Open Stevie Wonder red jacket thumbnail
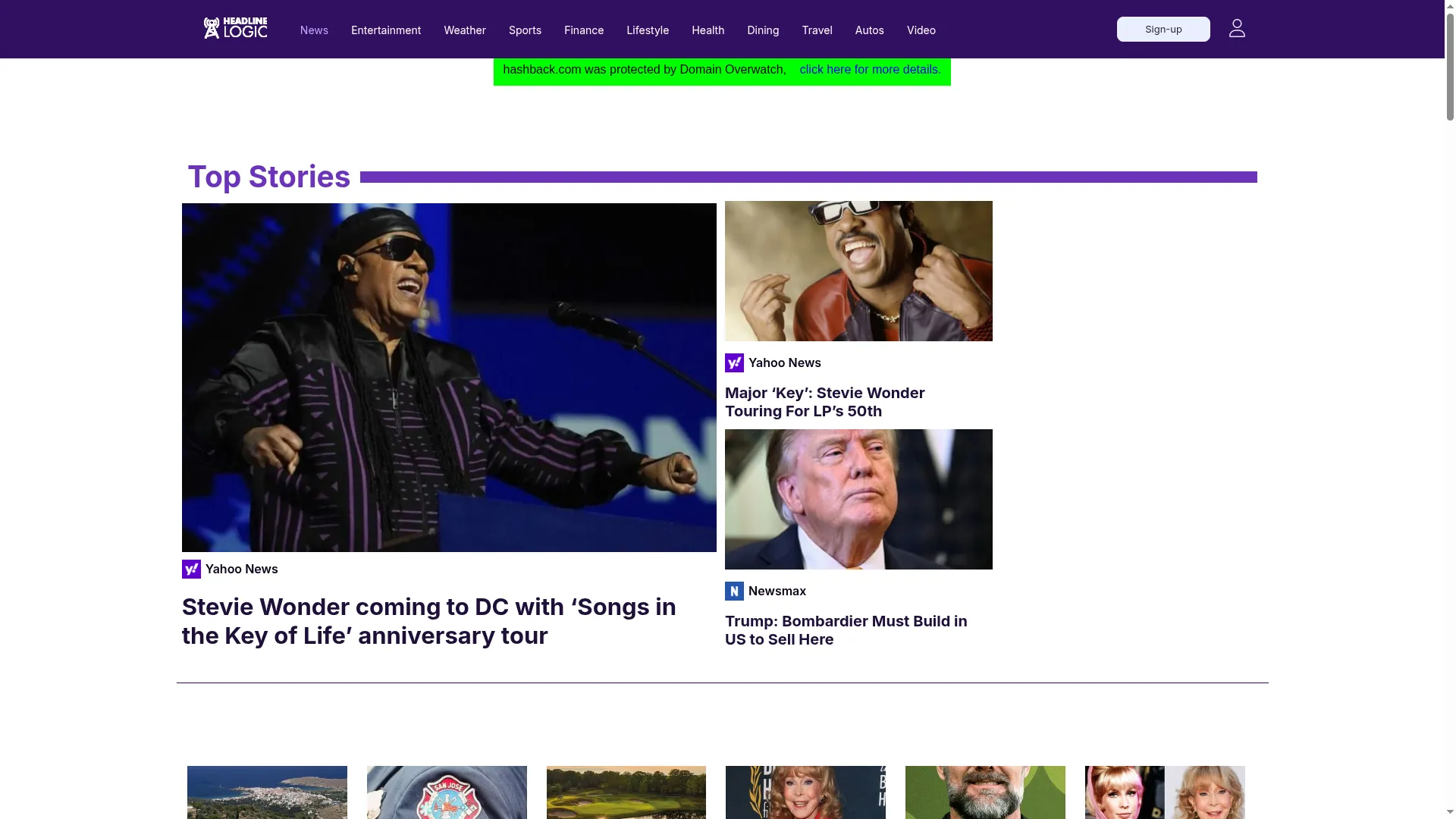1456x819 pixels. 858,271
